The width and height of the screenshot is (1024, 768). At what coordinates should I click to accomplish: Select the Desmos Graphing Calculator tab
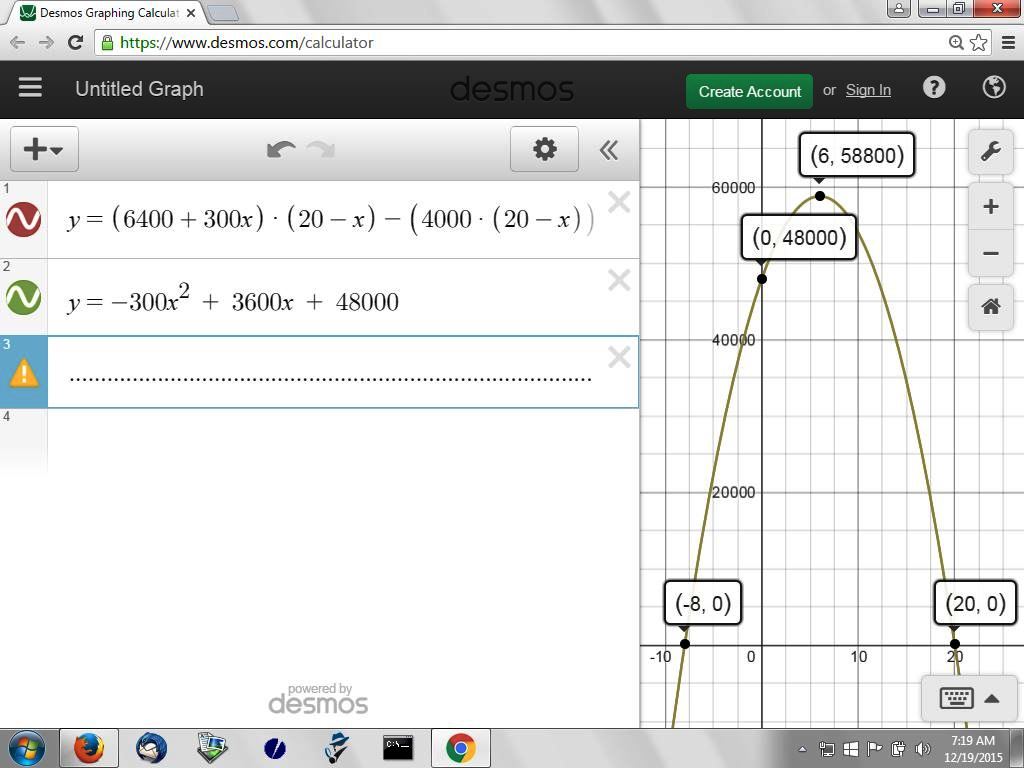[x=108, y=12]
